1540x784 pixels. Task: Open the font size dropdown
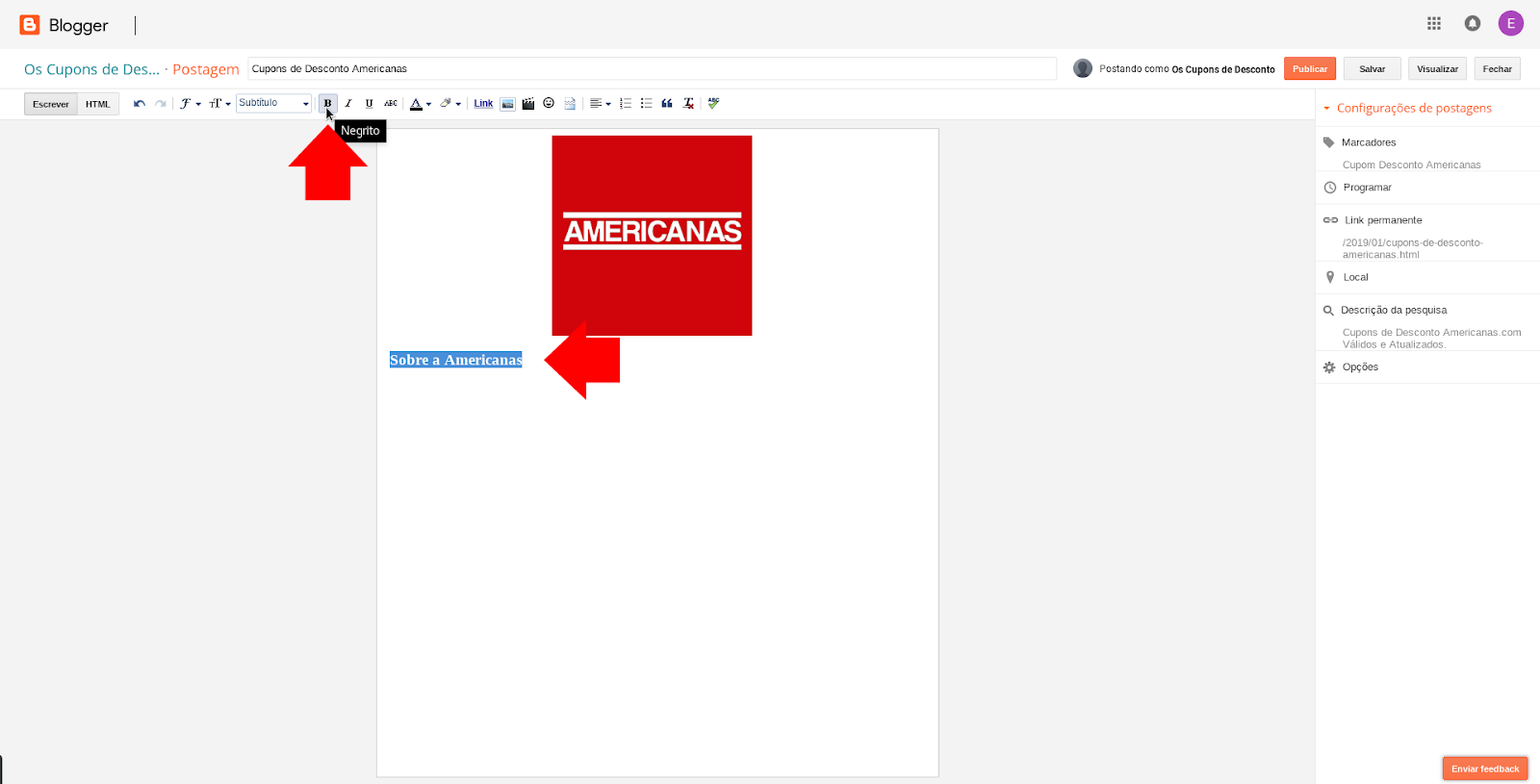click(x=219, y=104)
